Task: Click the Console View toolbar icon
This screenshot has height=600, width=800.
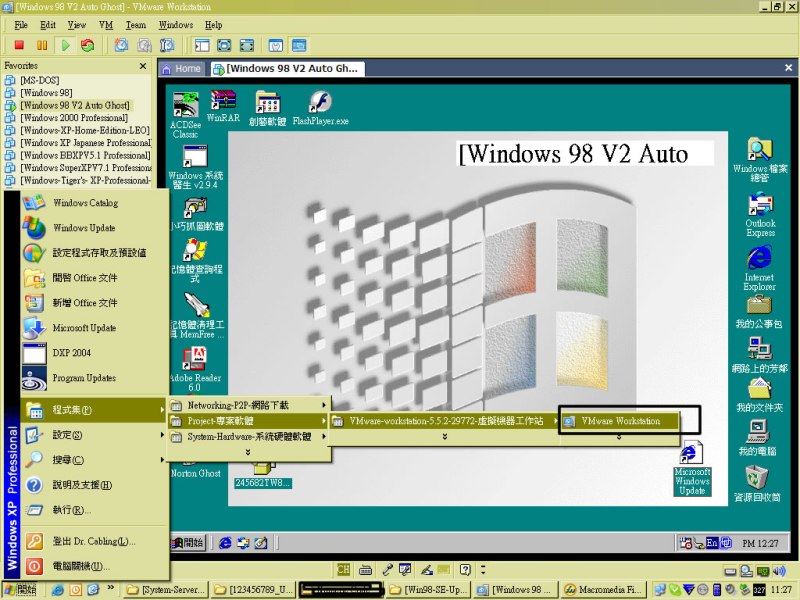Action: point(299,45)
